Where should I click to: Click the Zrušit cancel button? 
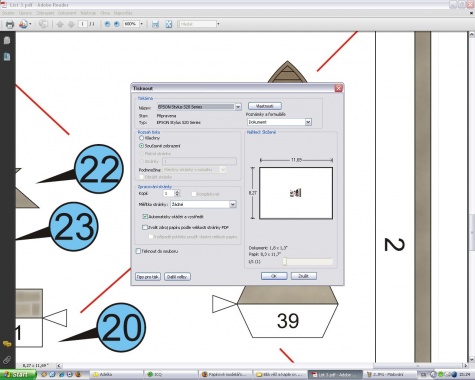pos(303,276)
